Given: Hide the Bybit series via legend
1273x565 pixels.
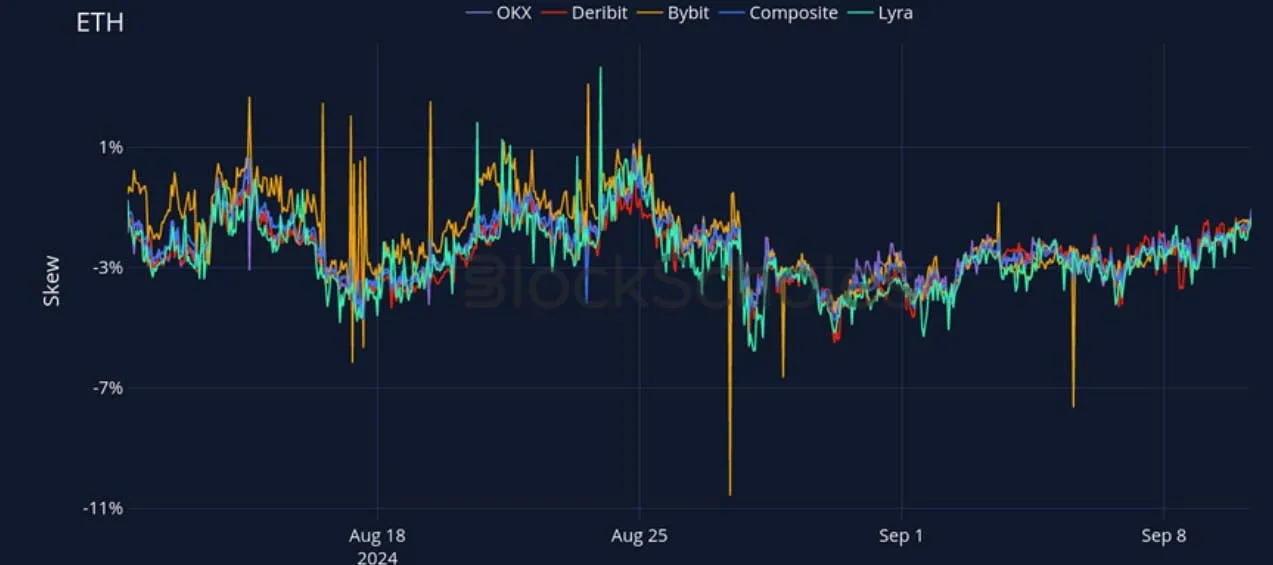Looking at the screenshot, I should coord(673,13).
